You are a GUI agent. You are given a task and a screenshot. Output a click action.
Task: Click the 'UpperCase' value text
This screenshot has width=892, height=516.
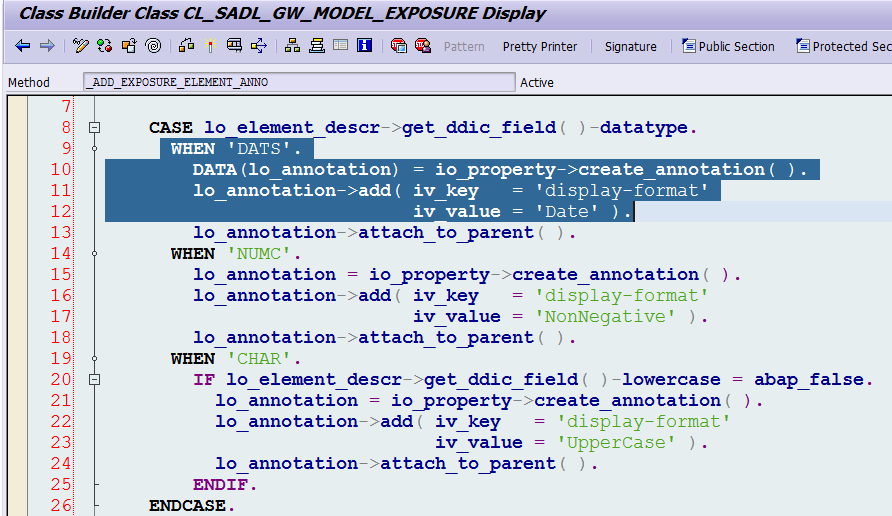616,443
